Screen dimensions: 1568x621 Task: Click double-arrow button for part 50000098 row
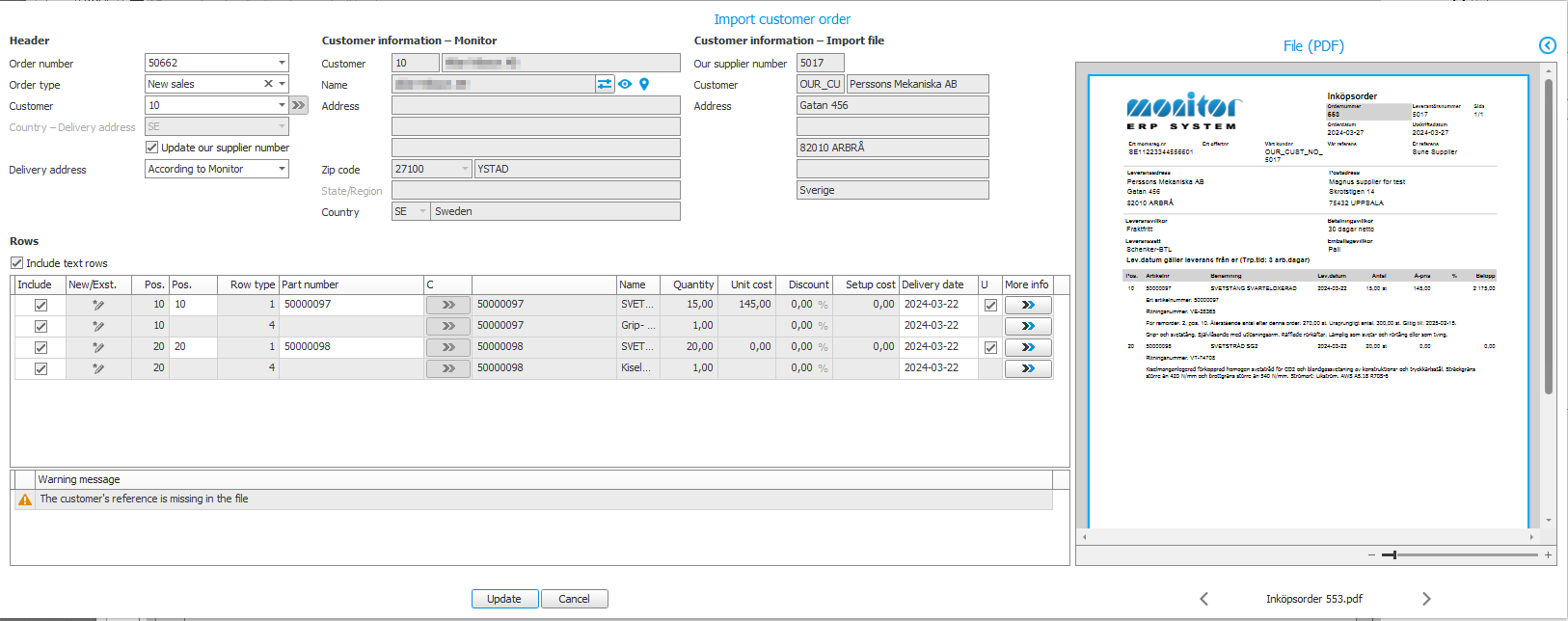[x=447, y=347]
